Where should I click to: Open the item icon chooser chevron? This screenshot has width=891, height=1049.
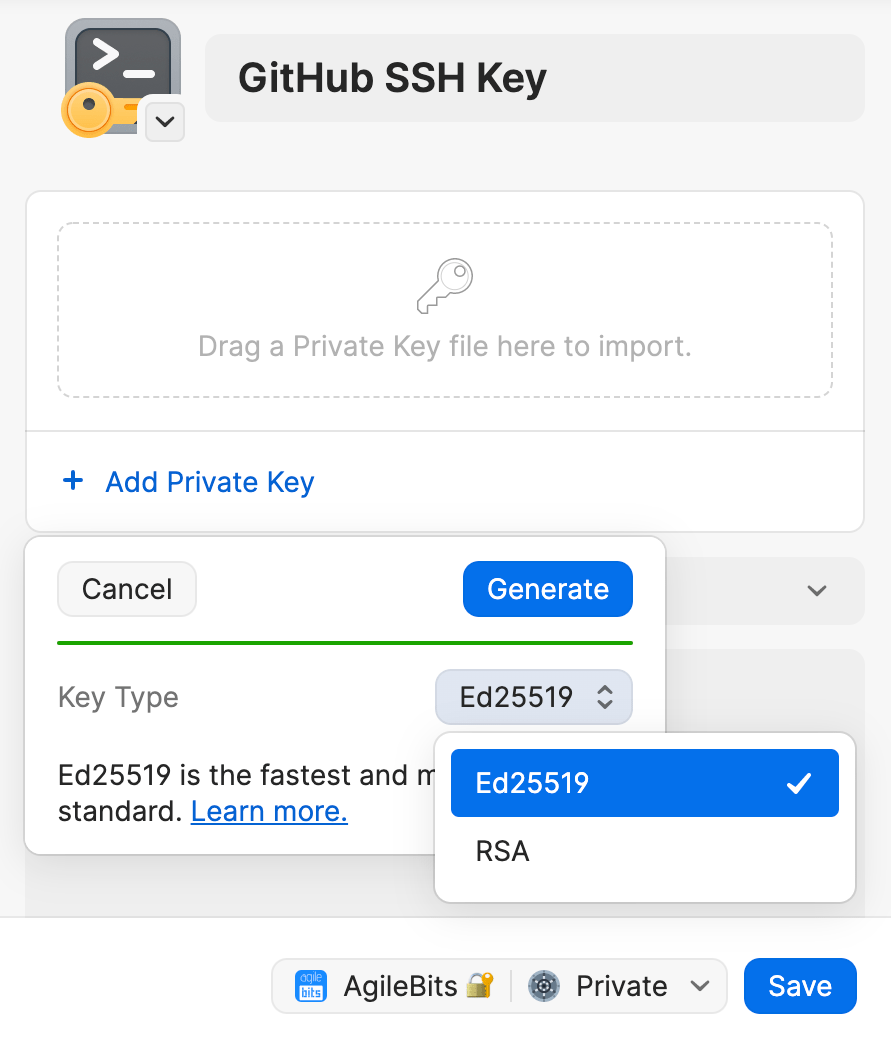pyautogui.click(x=164, y=122)
